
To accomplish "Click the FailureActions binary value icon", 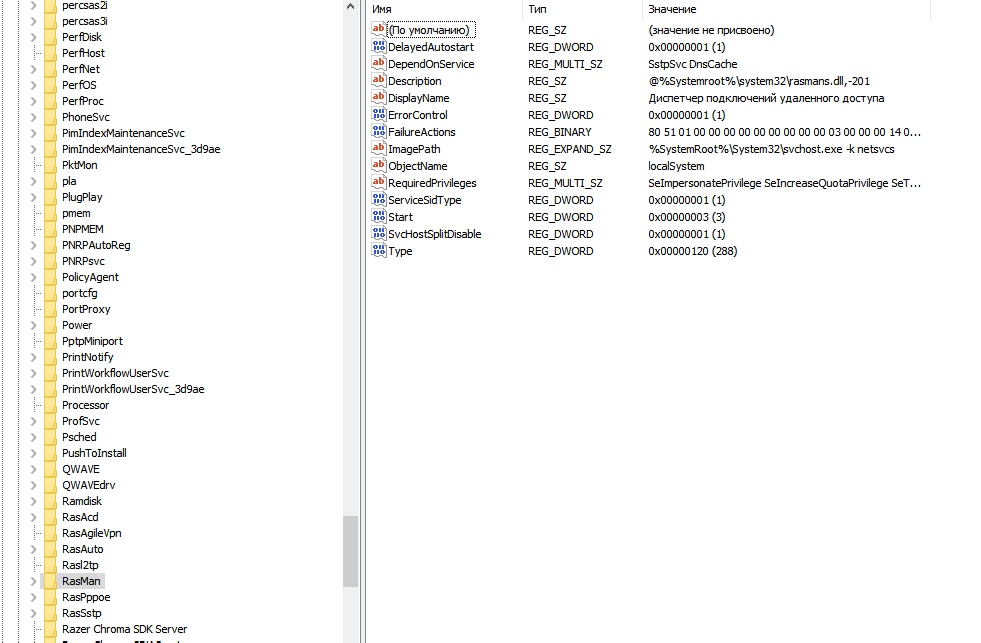I will click(x=379, y=131).
